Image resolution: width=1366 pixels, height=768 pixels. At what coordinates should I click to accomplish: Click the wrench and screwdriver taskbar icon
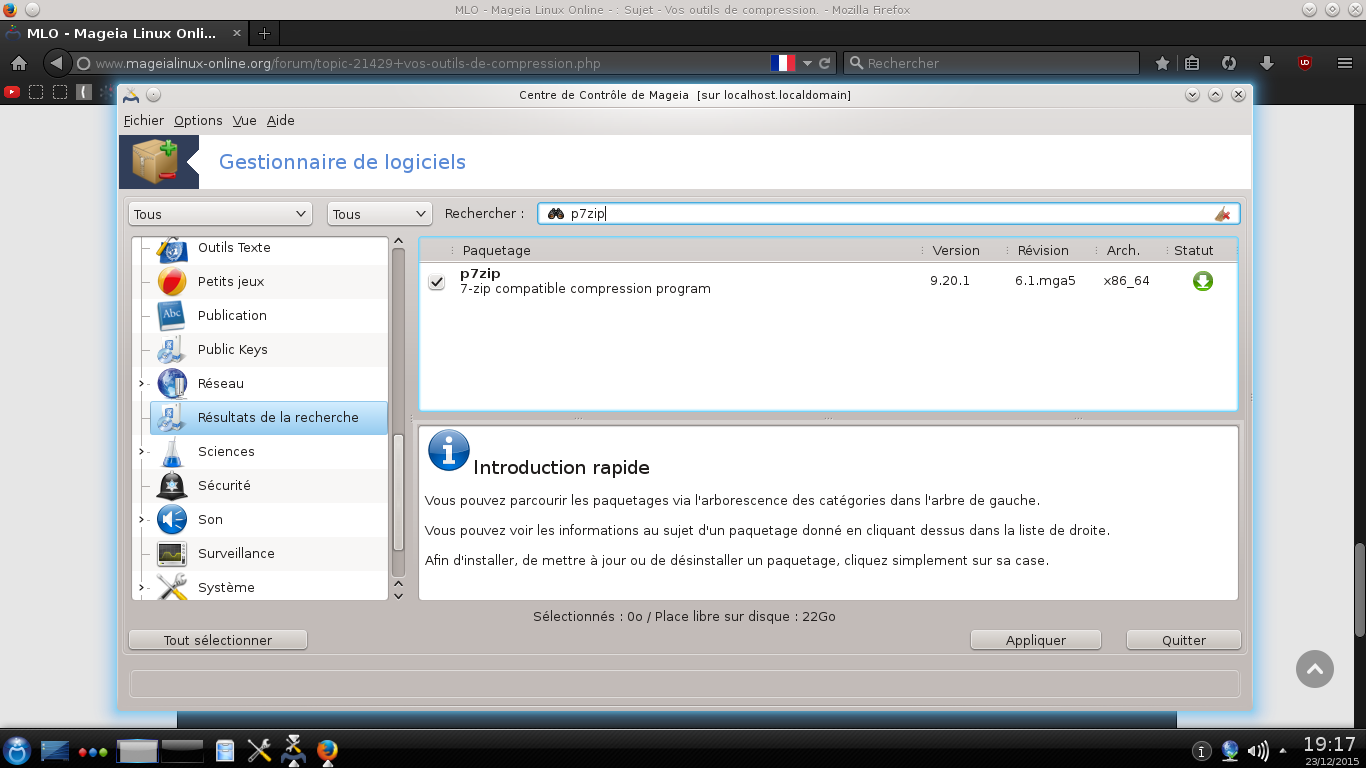(259, 750)
